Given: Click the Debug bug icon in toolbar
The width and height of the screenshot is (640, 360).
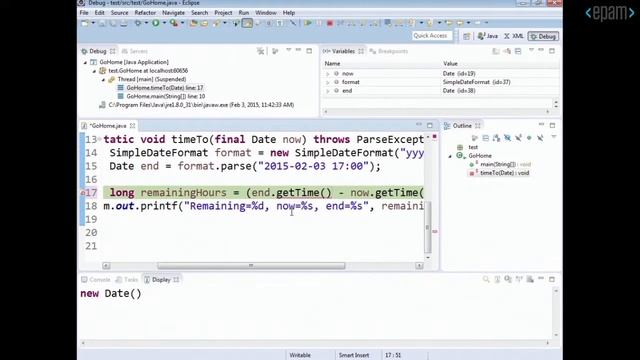Looking at the screenshot, I should pyautogui.click(x=138, y=23).
